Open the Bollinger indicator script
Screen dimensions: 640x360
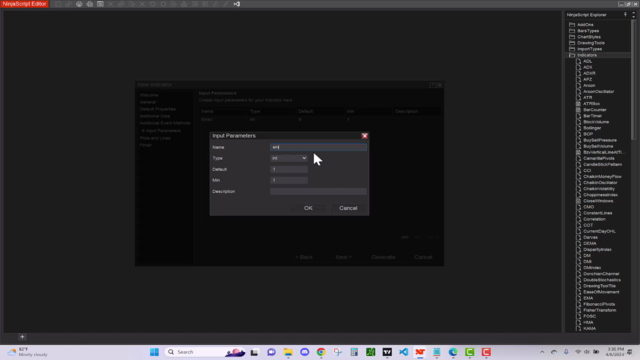coord(592,128)
